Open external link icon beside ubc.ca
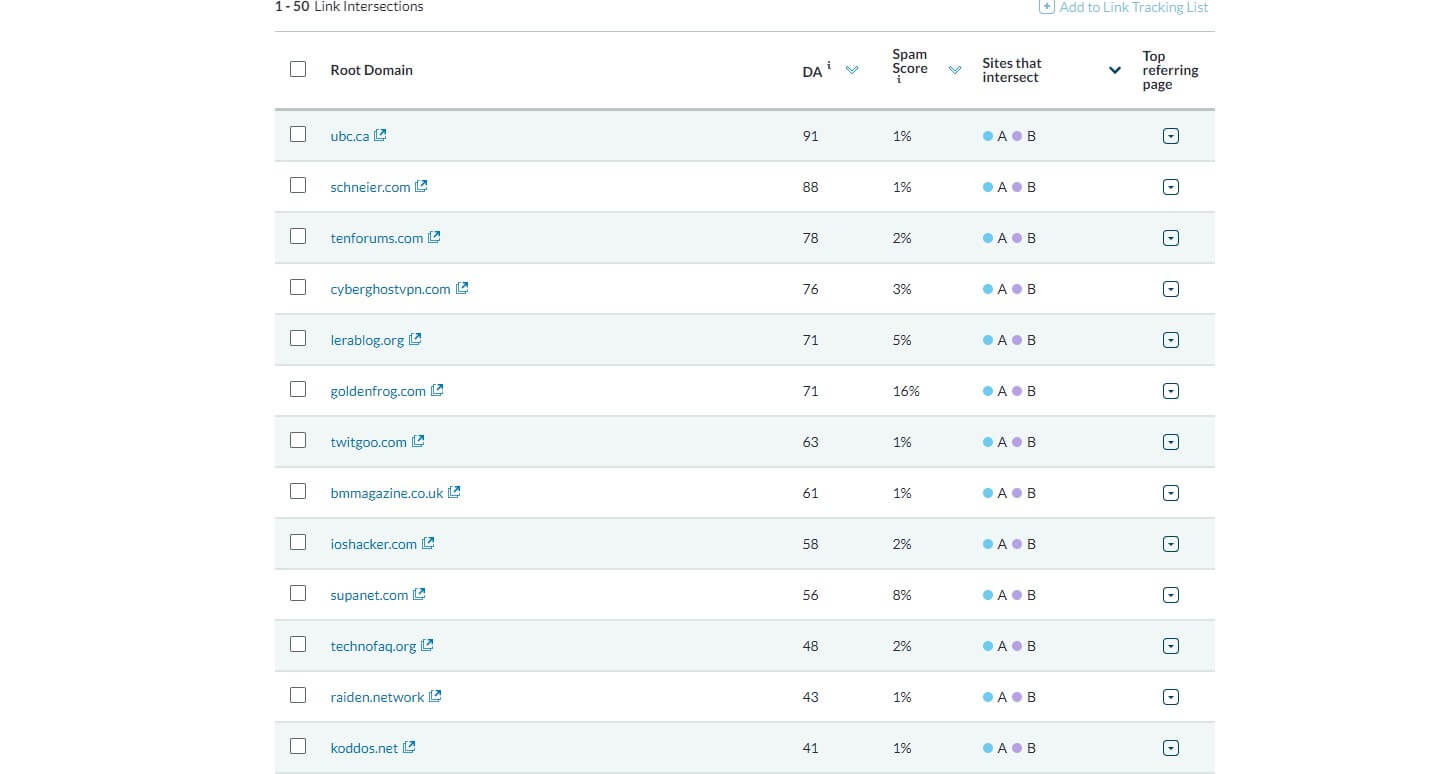 [380, 135]
